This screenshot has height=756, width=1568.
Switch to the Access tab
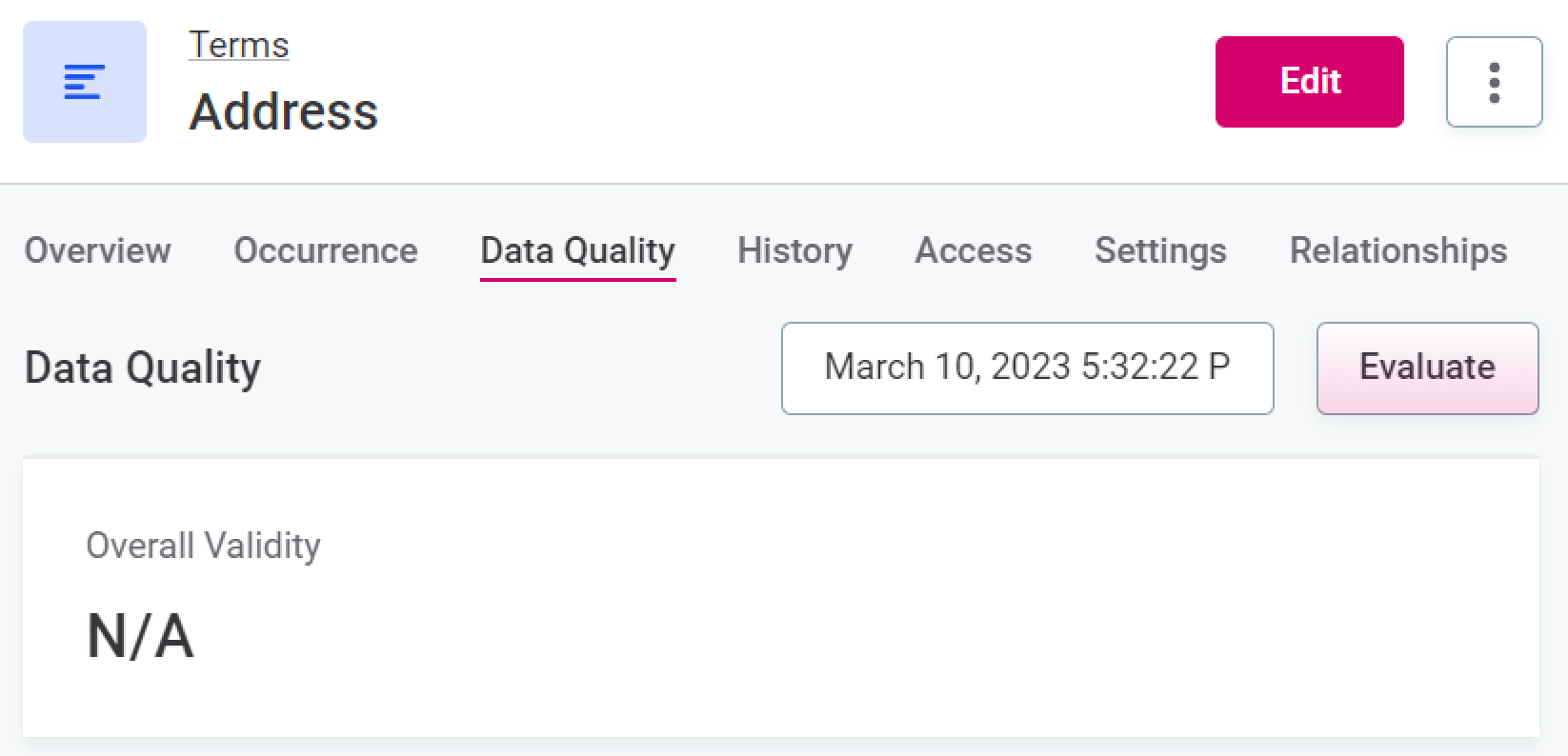tap(973, 250)
